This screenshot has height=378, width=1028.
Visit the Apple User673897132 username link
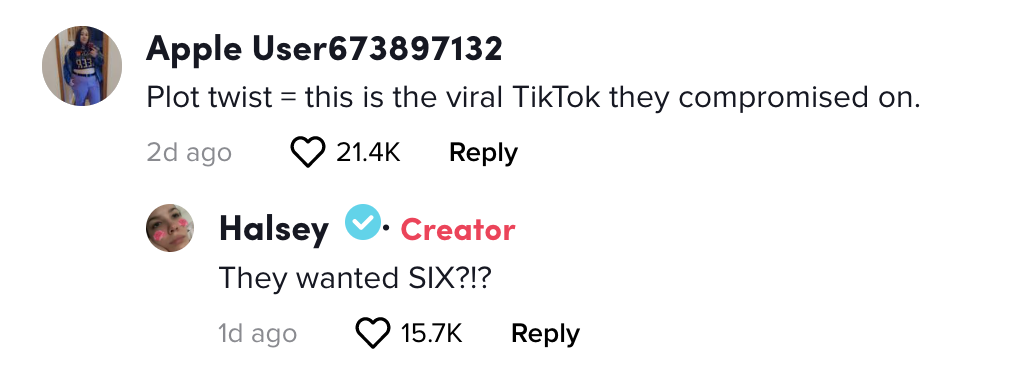coord(325,48)
